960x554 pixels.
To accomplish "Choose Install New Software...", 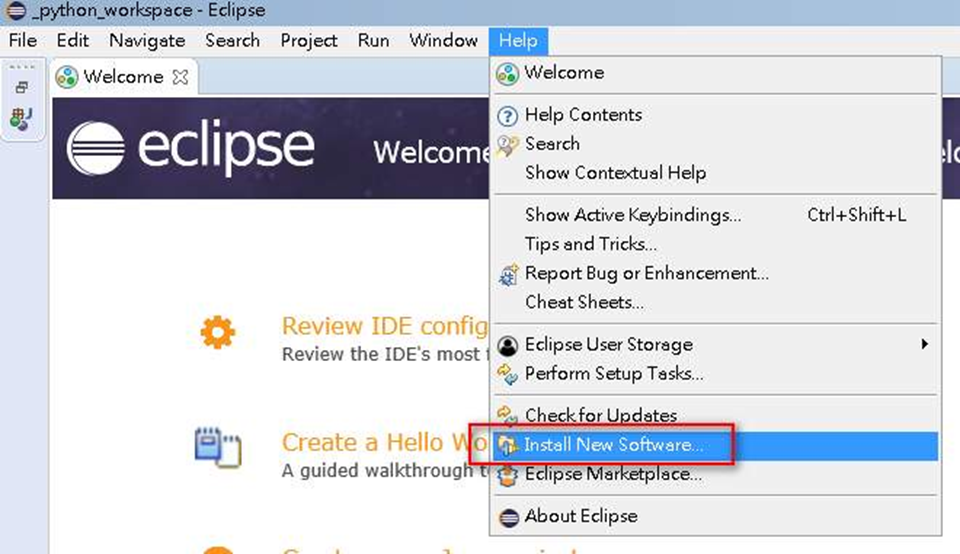I will point(715,445).
